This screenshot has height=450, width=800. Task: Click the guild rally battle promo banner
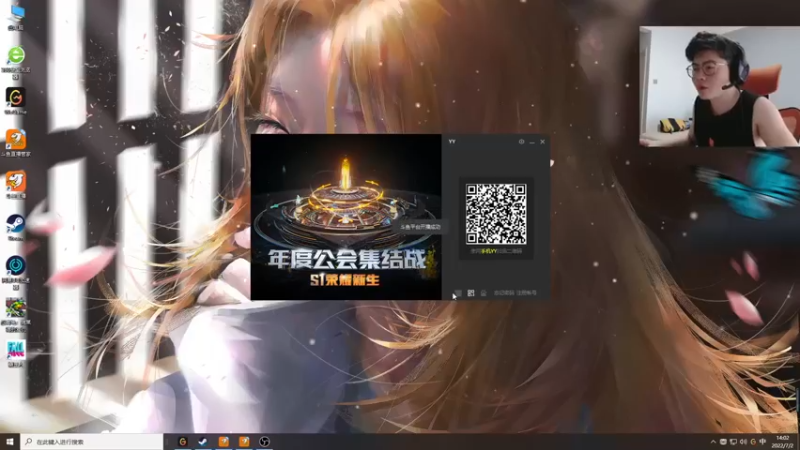coord(346,217)
